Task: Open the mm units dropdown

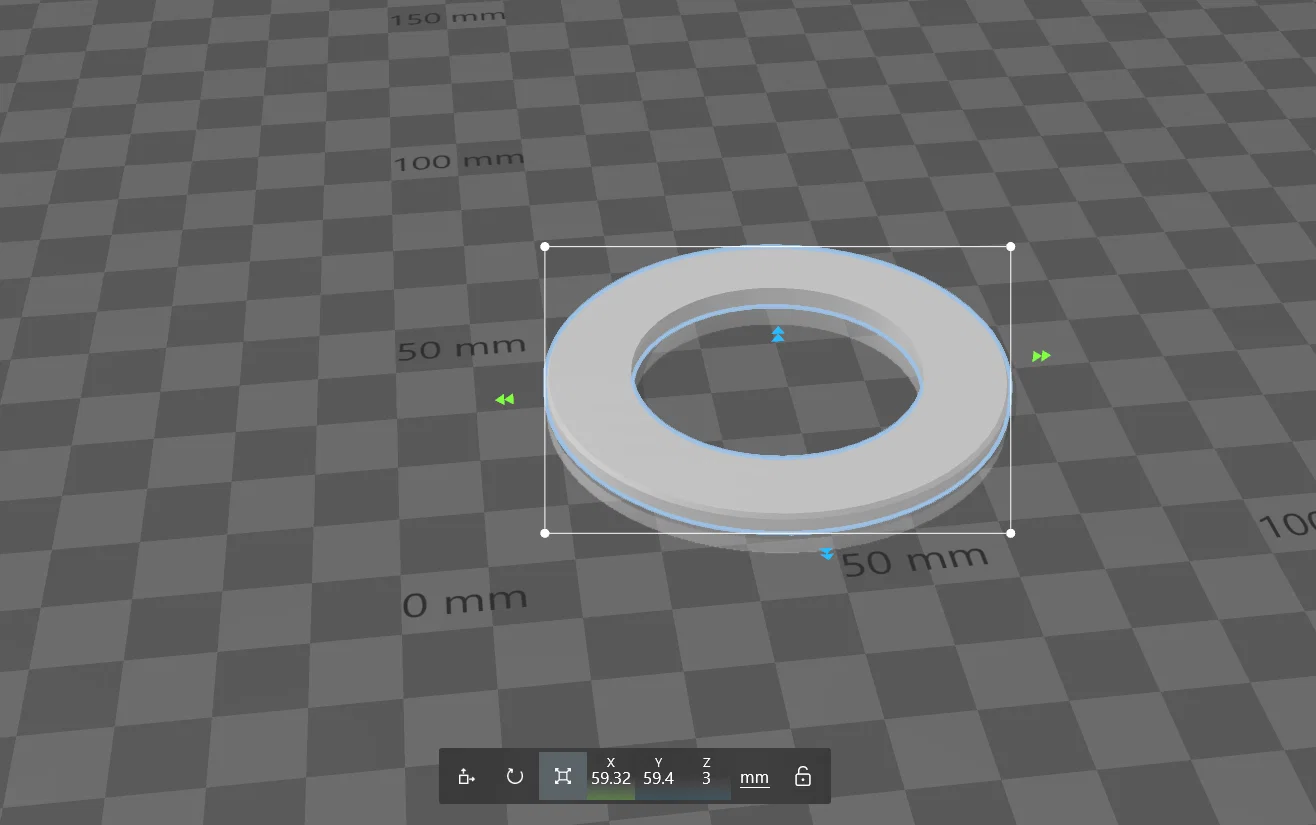Action: pyautogui.click(x=755, y=777)
